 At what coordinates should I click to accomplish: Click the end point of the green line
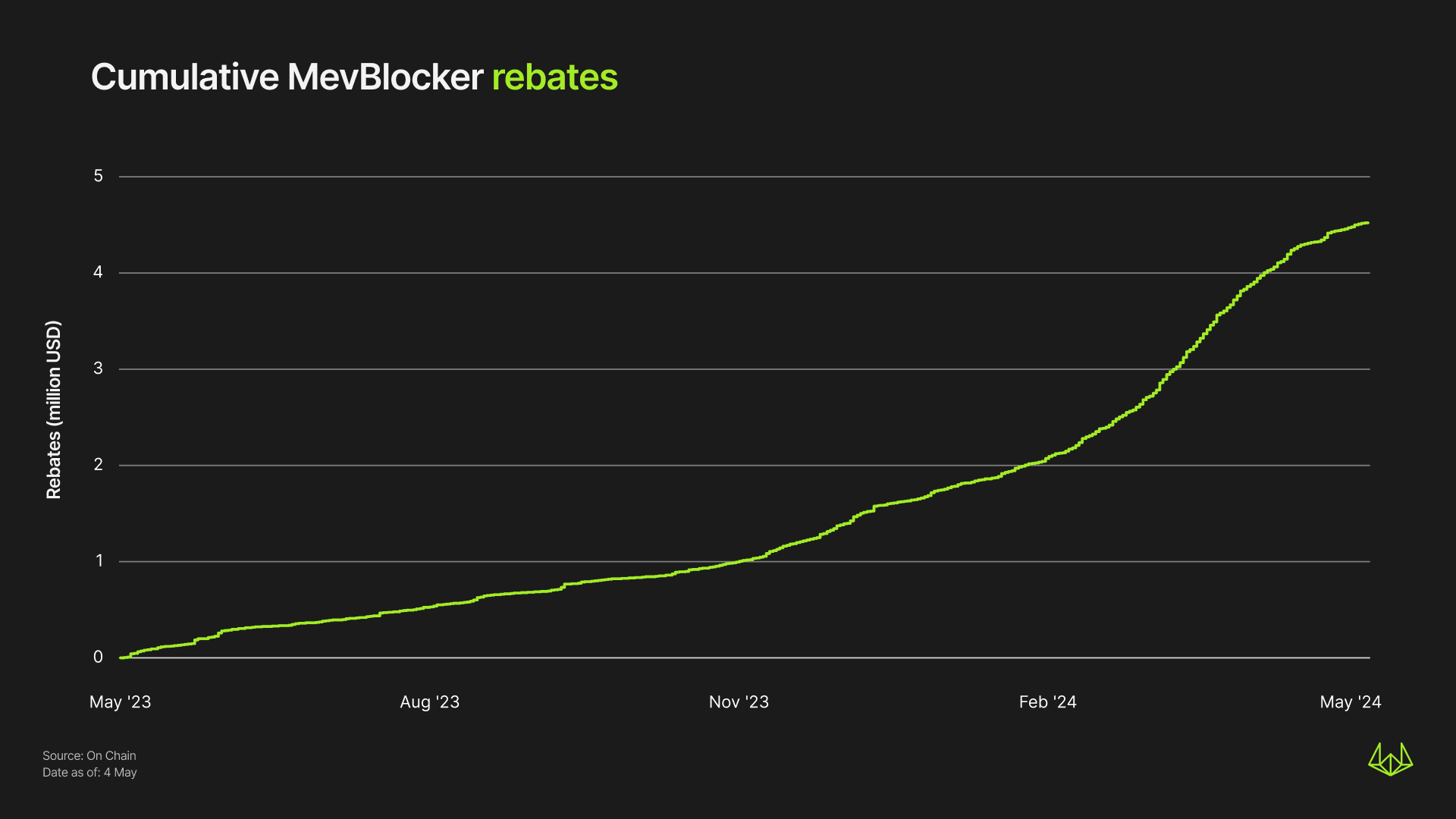pos(1367,223)
